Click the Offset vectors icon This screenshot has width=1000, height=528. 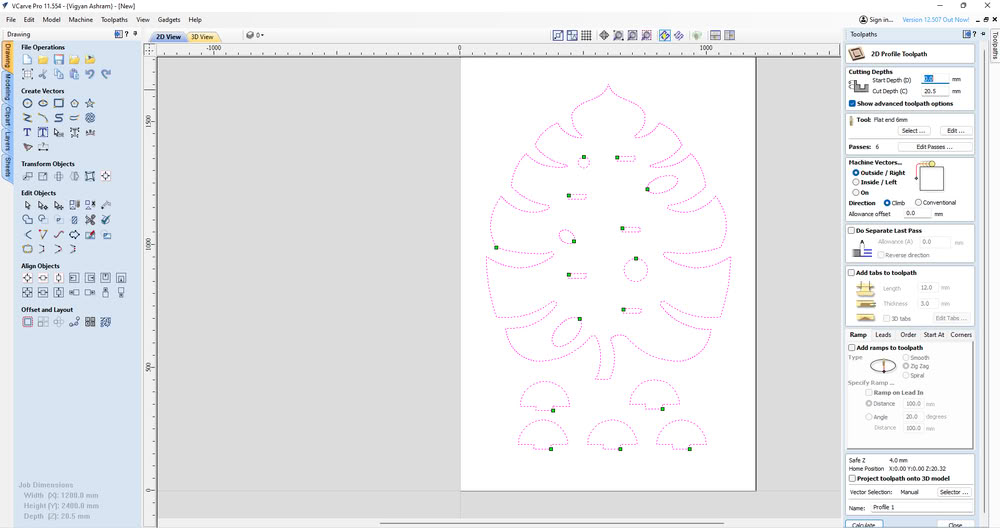tap(27, 322)
